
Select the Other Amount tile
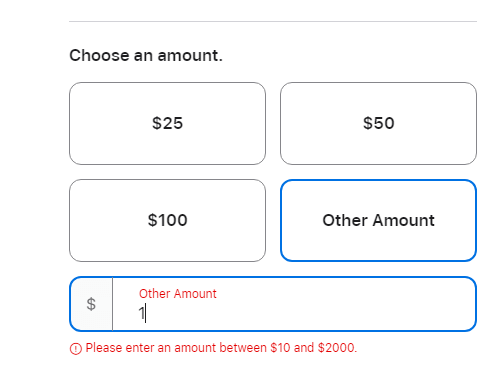[378, 220]
